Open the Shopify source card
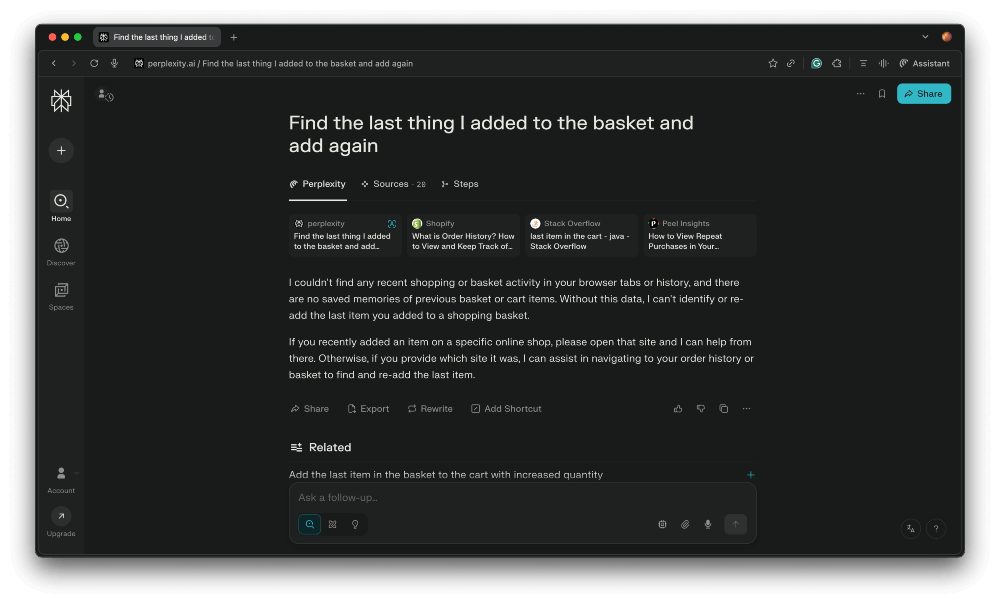 (463, 235)
